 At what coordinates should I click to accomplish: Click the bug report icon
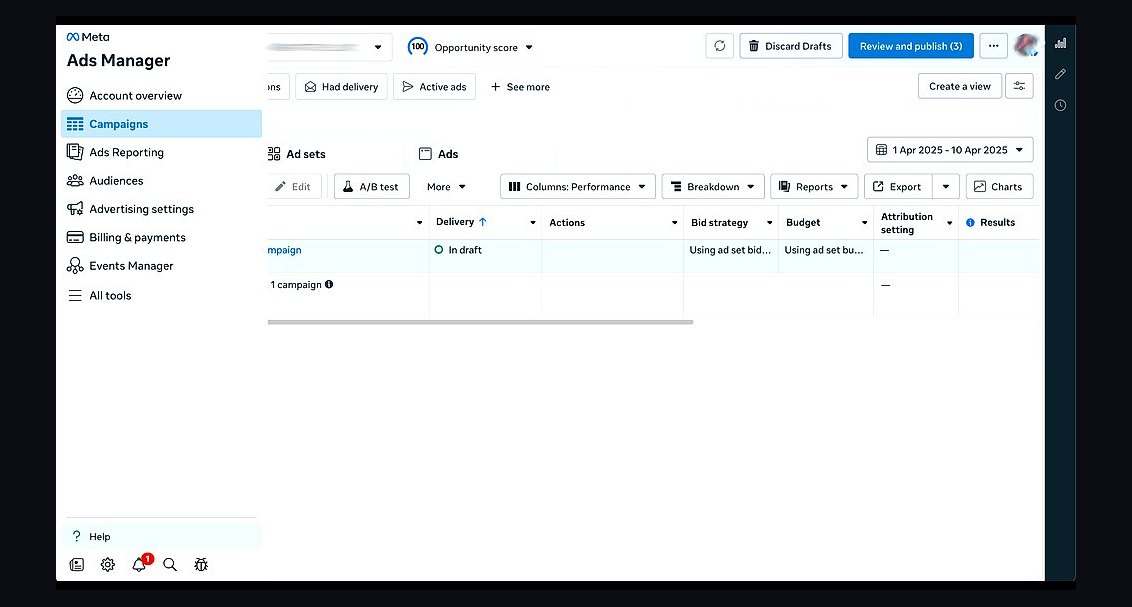201,564
